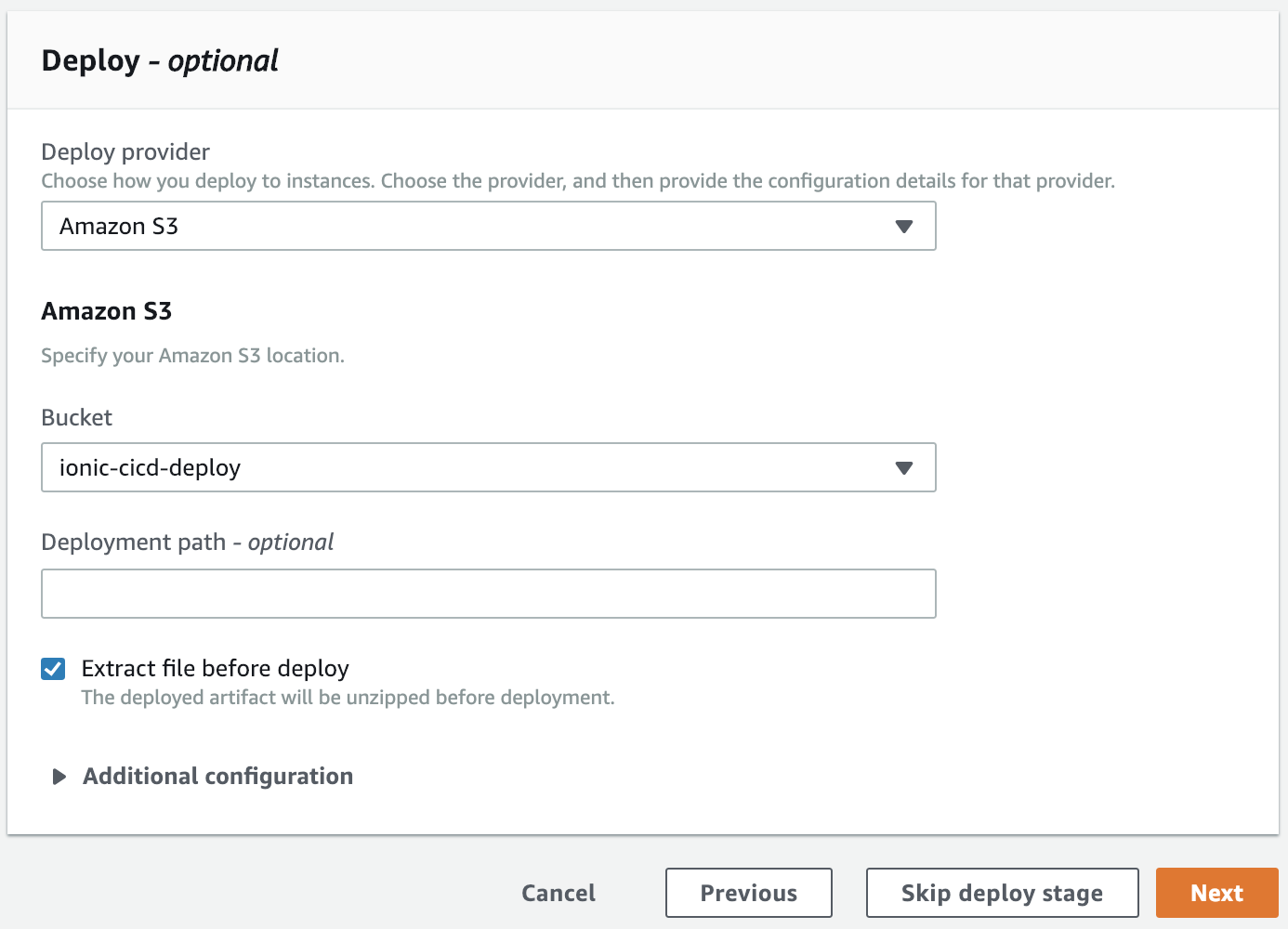Click the Bucket field label

[76, 418]
